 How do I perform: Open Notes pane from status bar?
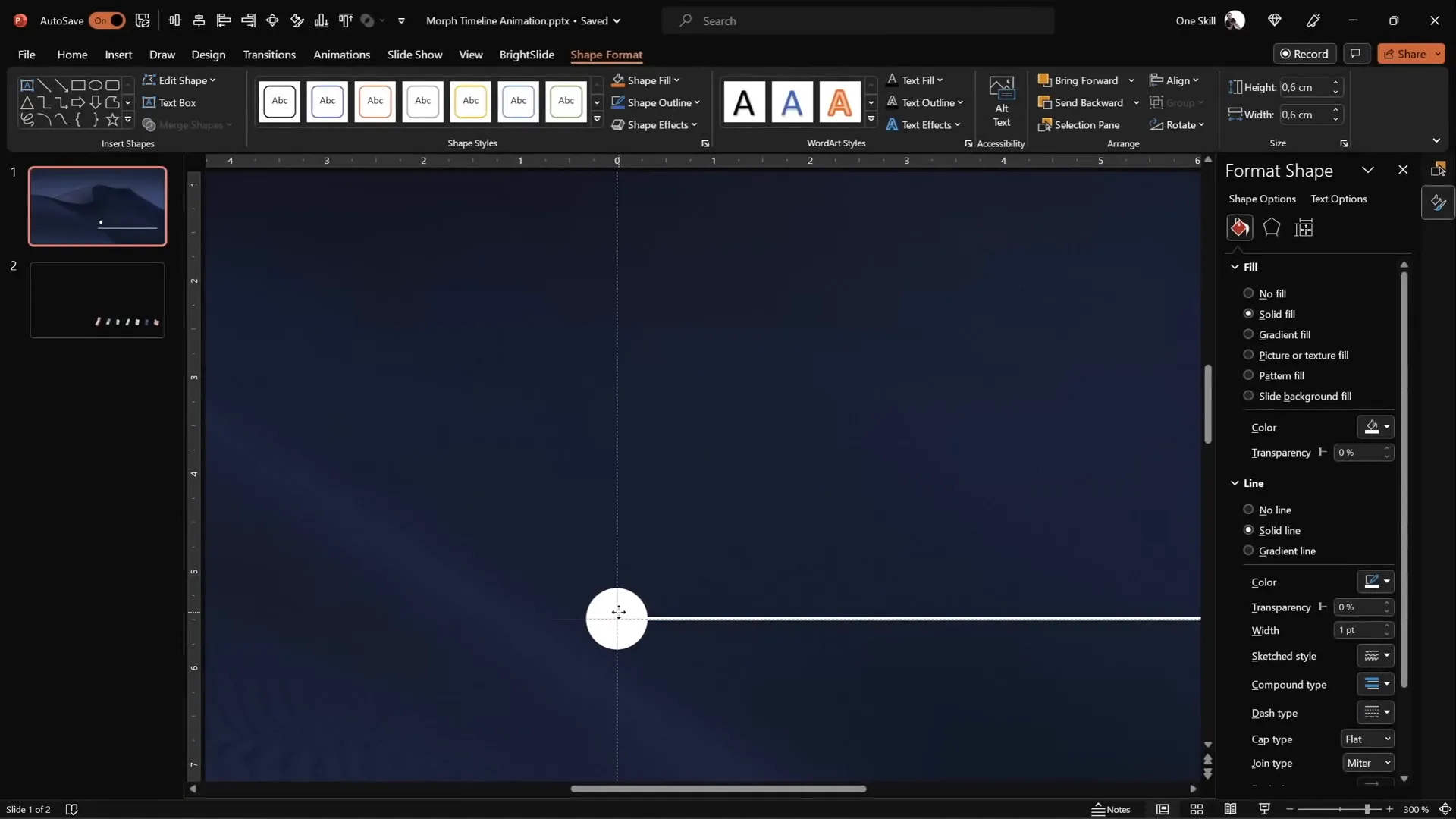pyautogui.click(x=1111, y=809)
